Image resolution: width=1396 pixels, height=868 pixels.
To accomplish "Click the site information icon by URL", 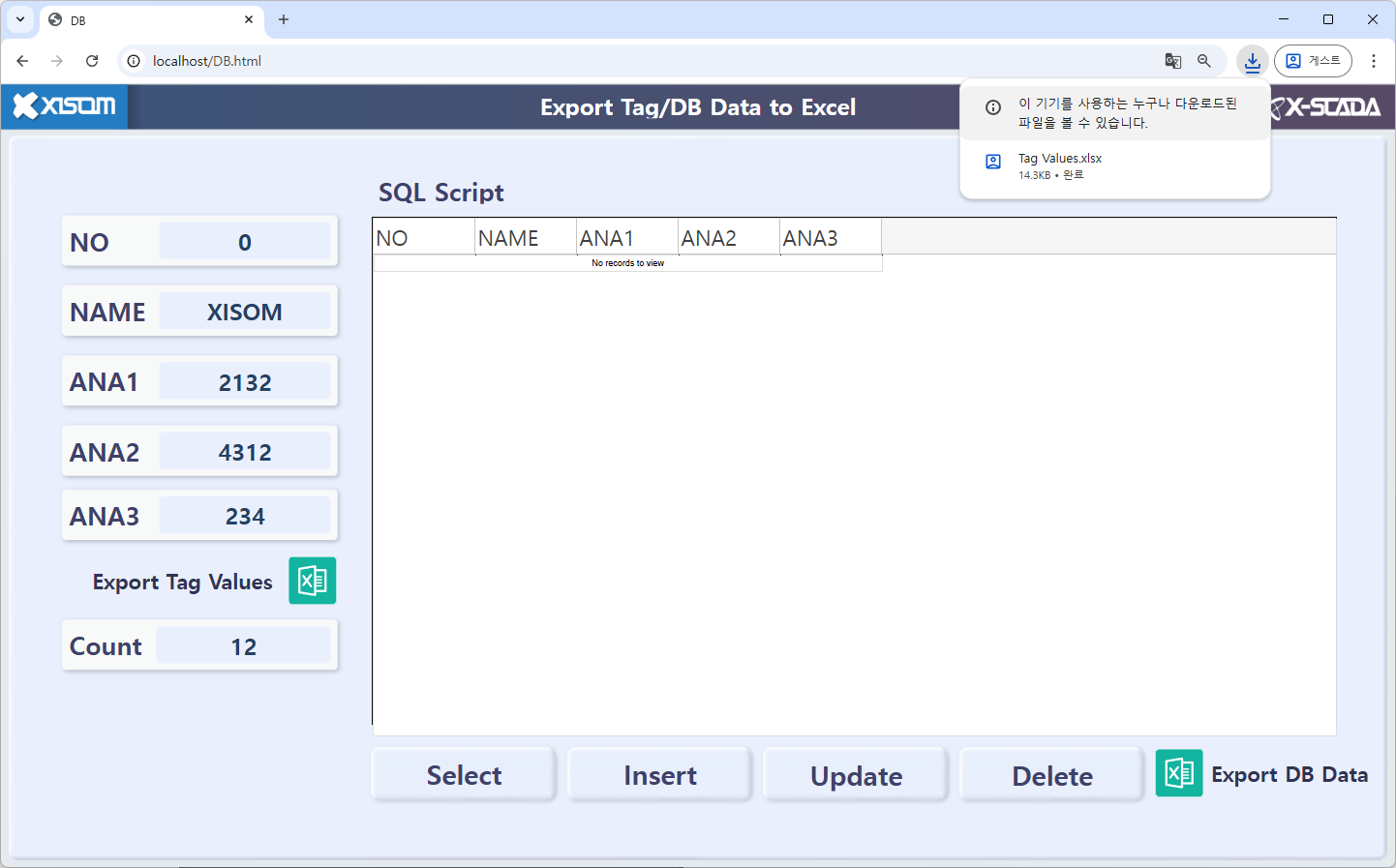I will point(134,61).
